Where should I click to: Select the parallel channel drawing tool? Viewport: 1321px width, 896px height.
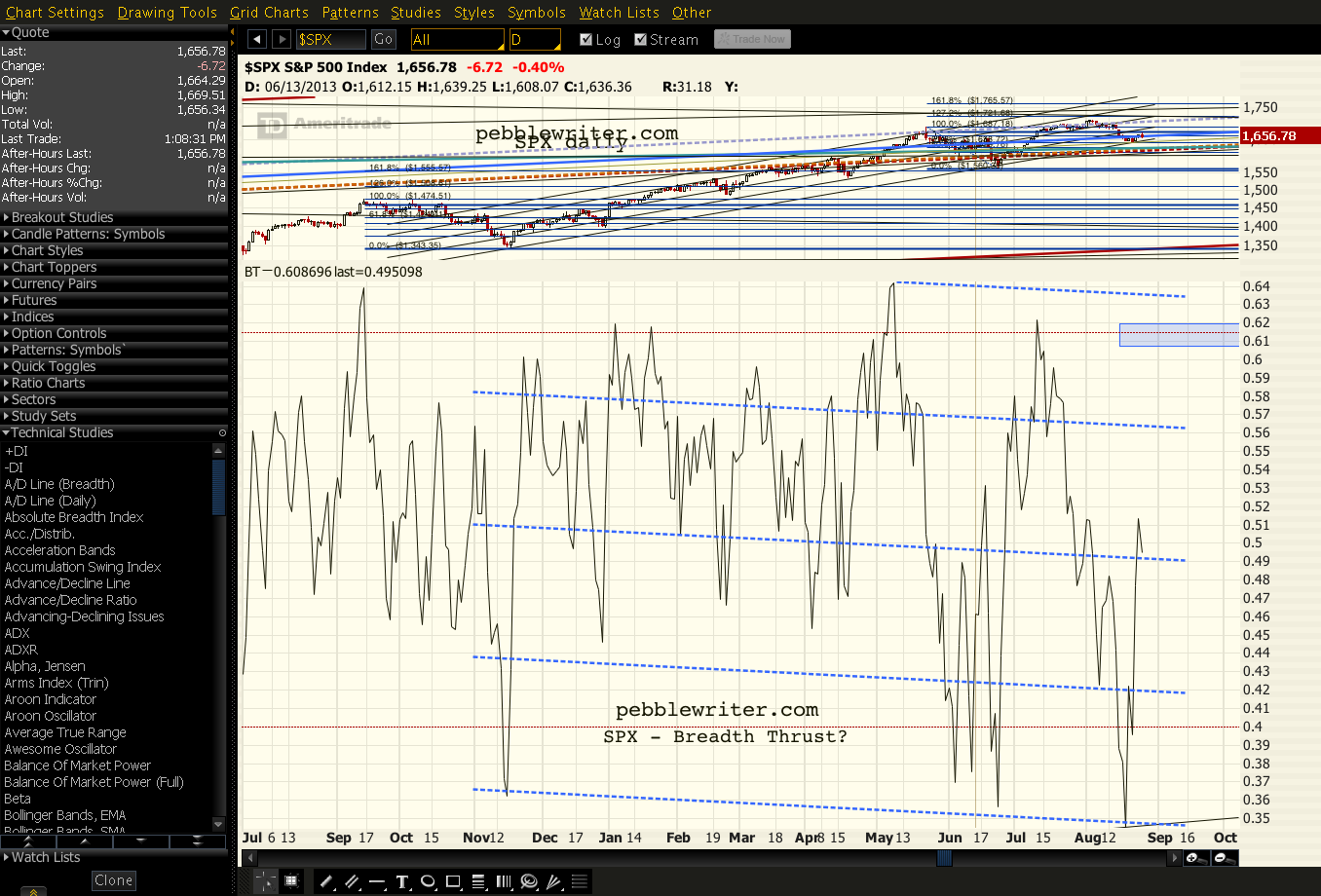351,881
